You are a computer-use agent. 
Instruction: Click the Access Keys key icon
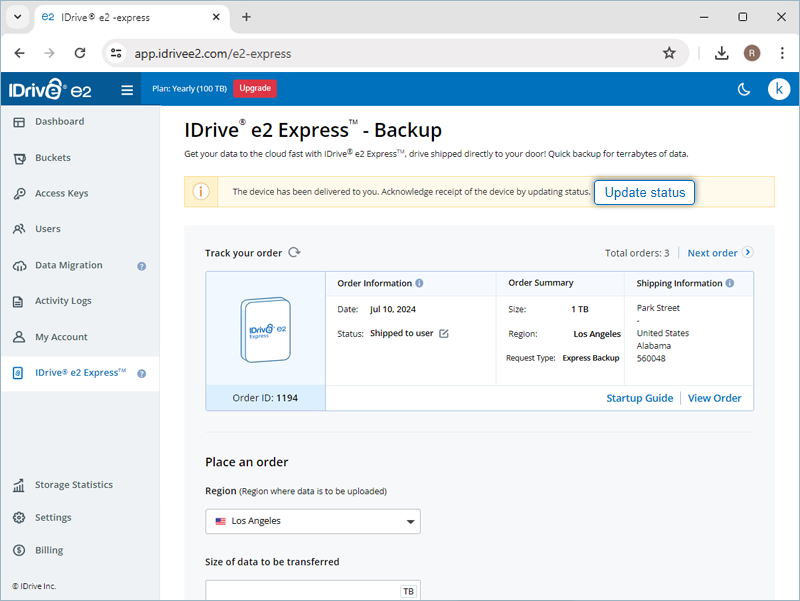tap(19, 193)
